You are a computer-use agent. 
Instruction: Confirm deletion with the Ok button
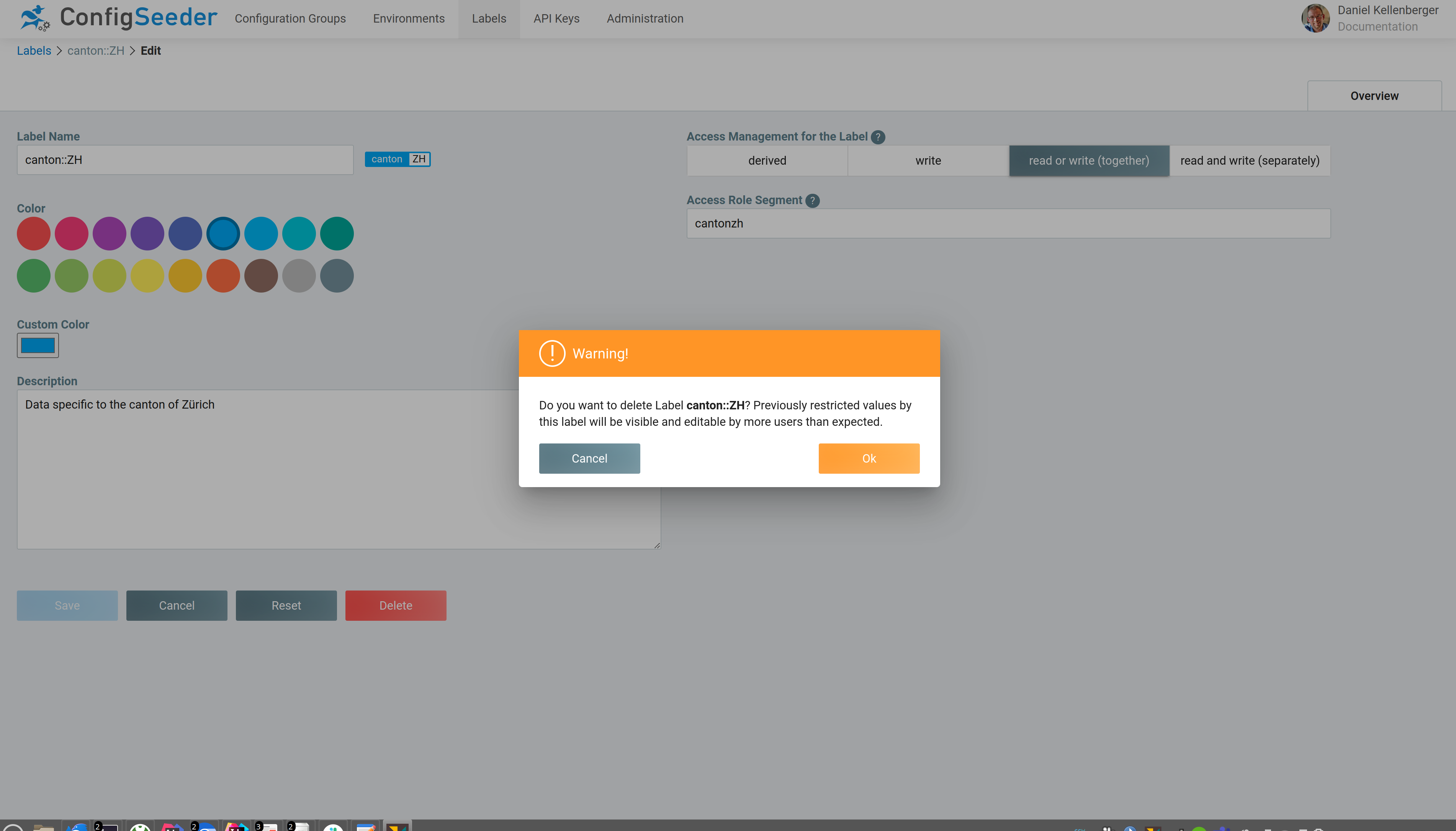(868, 458)
